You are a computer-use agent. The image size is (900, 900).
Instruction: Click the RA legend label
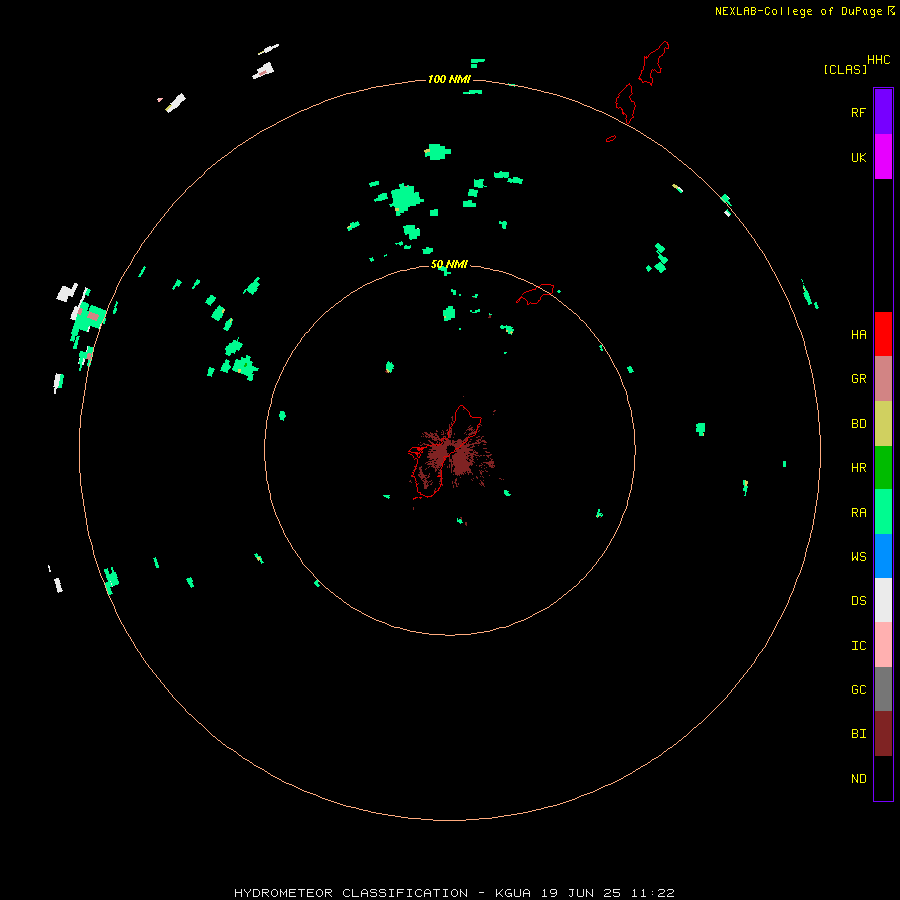click(x=858, y=513)
